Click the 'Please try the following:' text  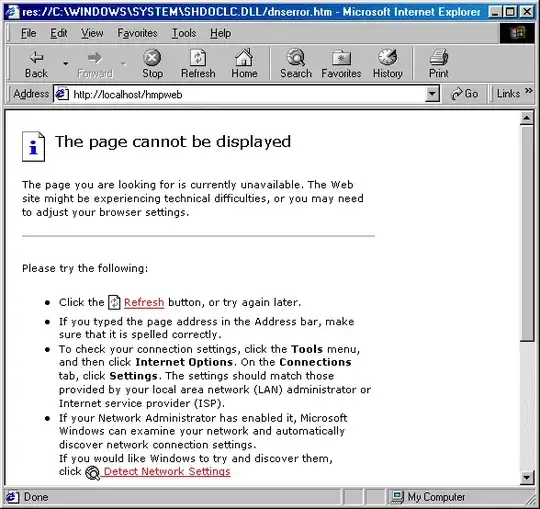pyautogui.click(x=85, y=268)
